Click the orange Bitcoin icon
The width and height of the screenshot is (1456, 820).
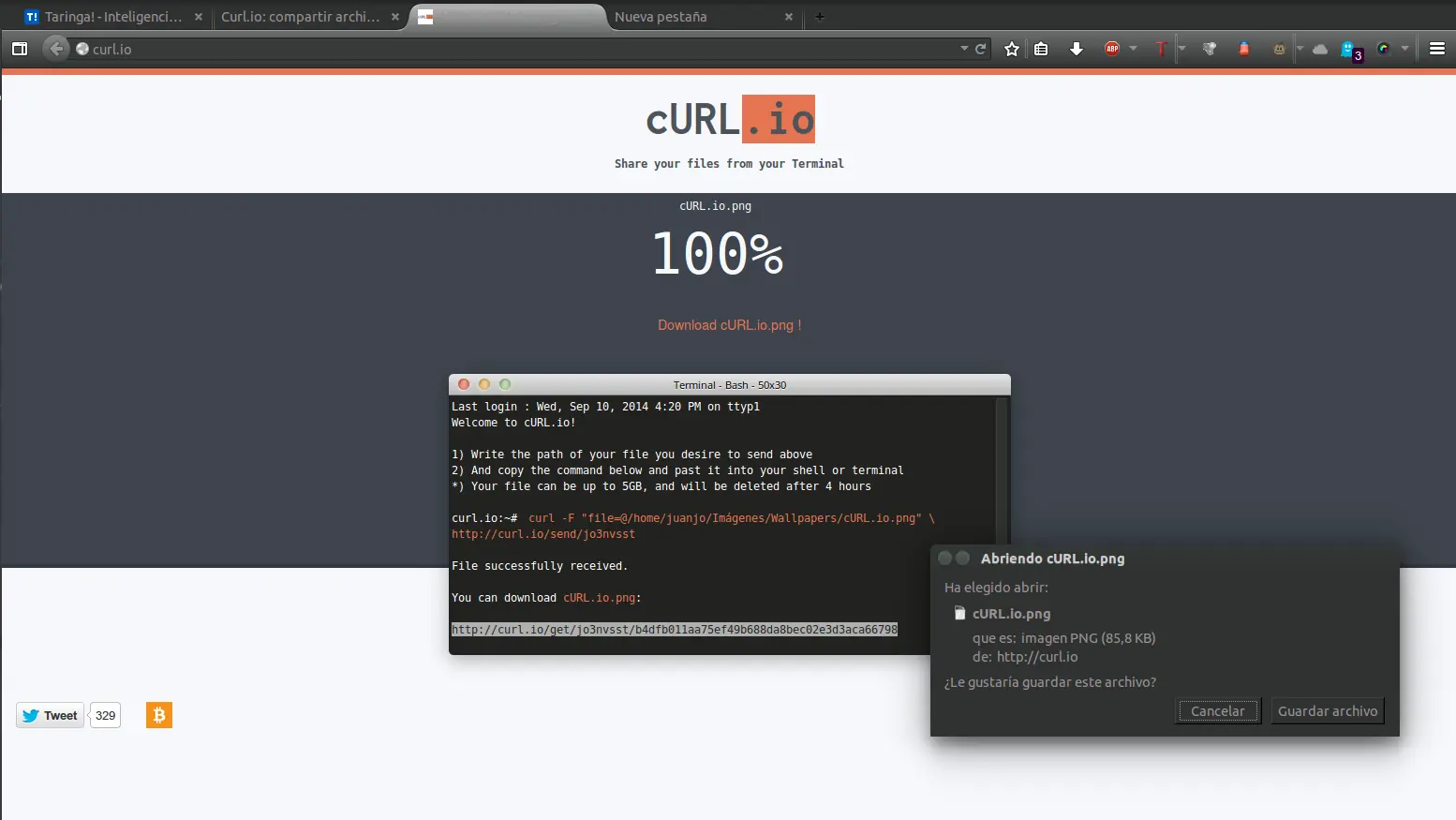pyautogui.click(x=159, y=715)
